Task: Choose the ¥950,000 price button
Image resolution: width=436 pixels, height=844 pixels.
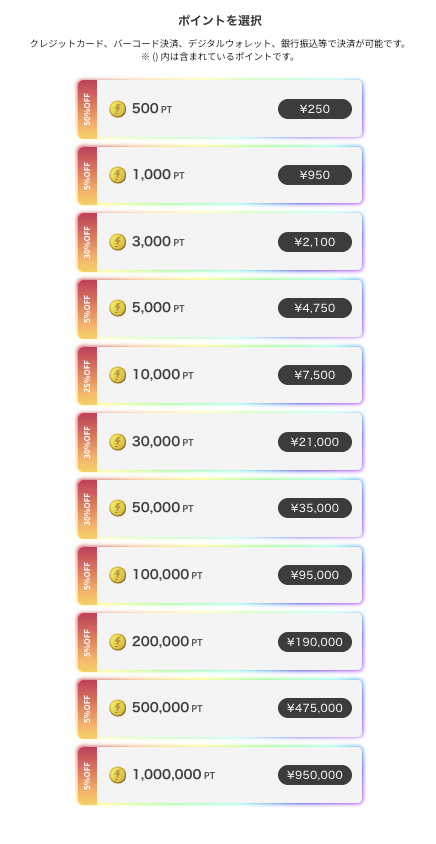Action: [315, 775]
